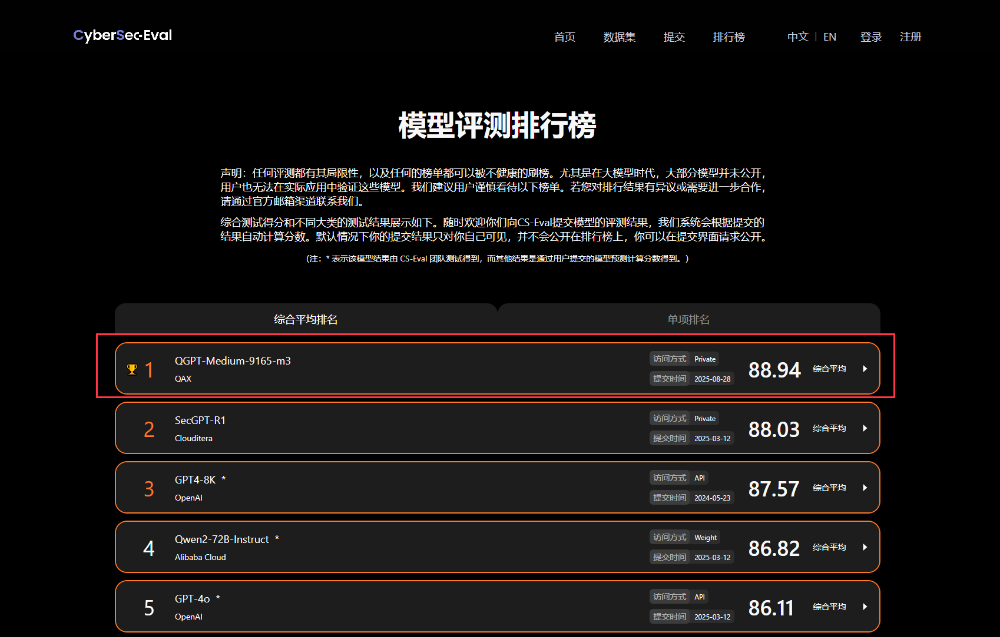Expand the Qwen2-72B-Instruct row arrow
Screen dimensions: 1000x637
pos(865,547)
